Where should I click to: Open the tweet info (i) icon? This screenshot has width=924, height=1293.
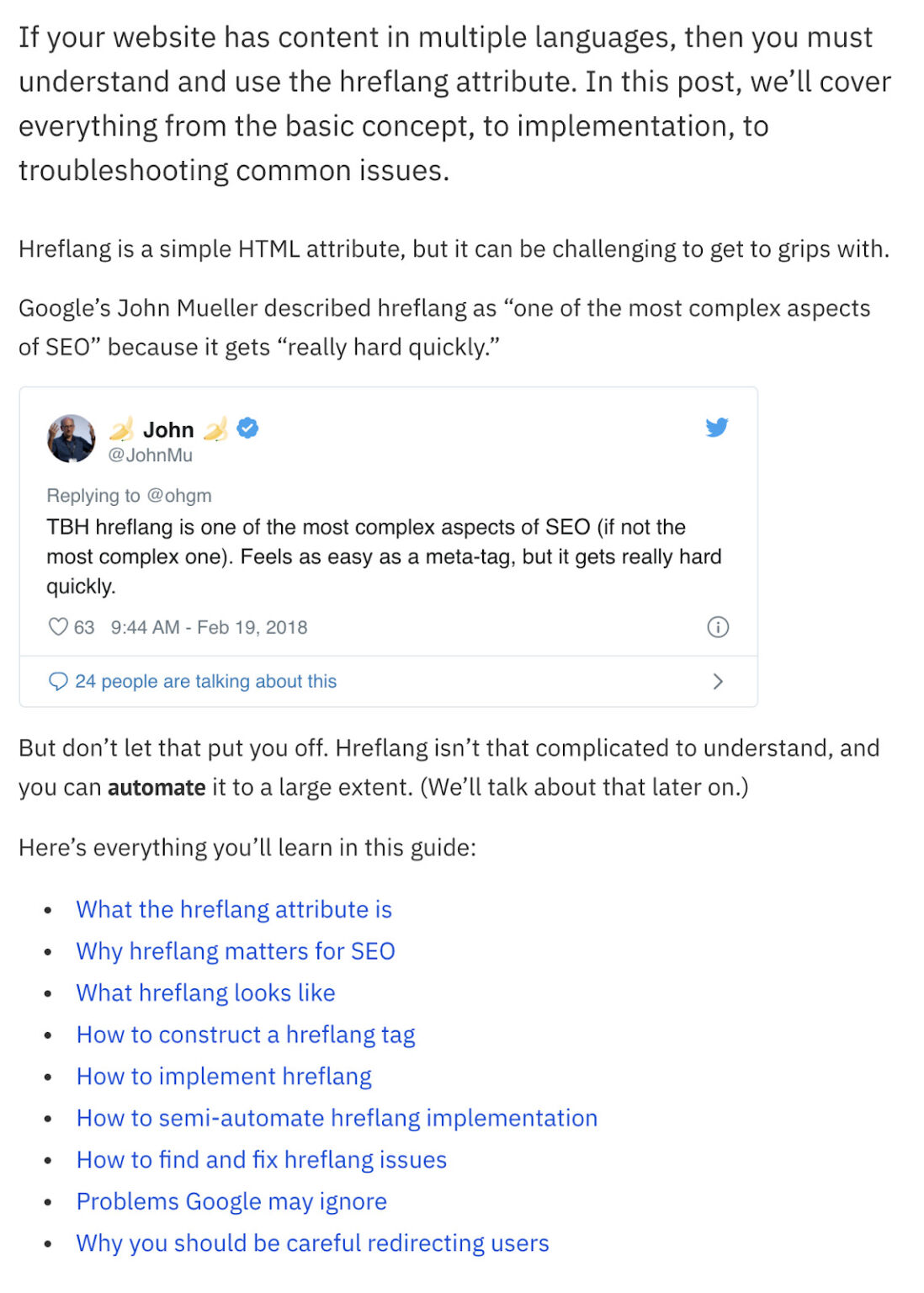coord(717,627)
